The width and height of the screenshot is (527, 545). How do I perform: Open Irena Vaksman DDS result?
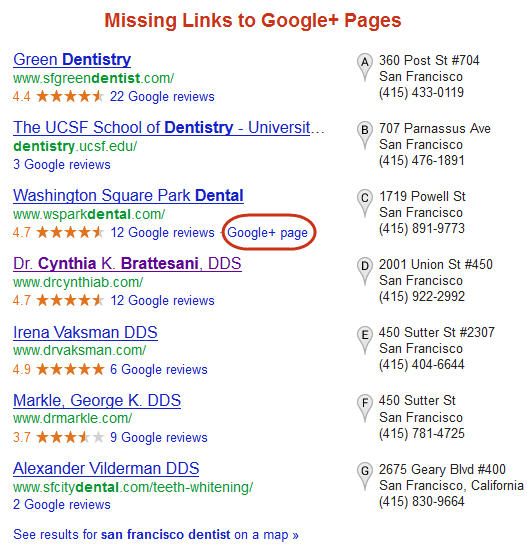point(85,332)
